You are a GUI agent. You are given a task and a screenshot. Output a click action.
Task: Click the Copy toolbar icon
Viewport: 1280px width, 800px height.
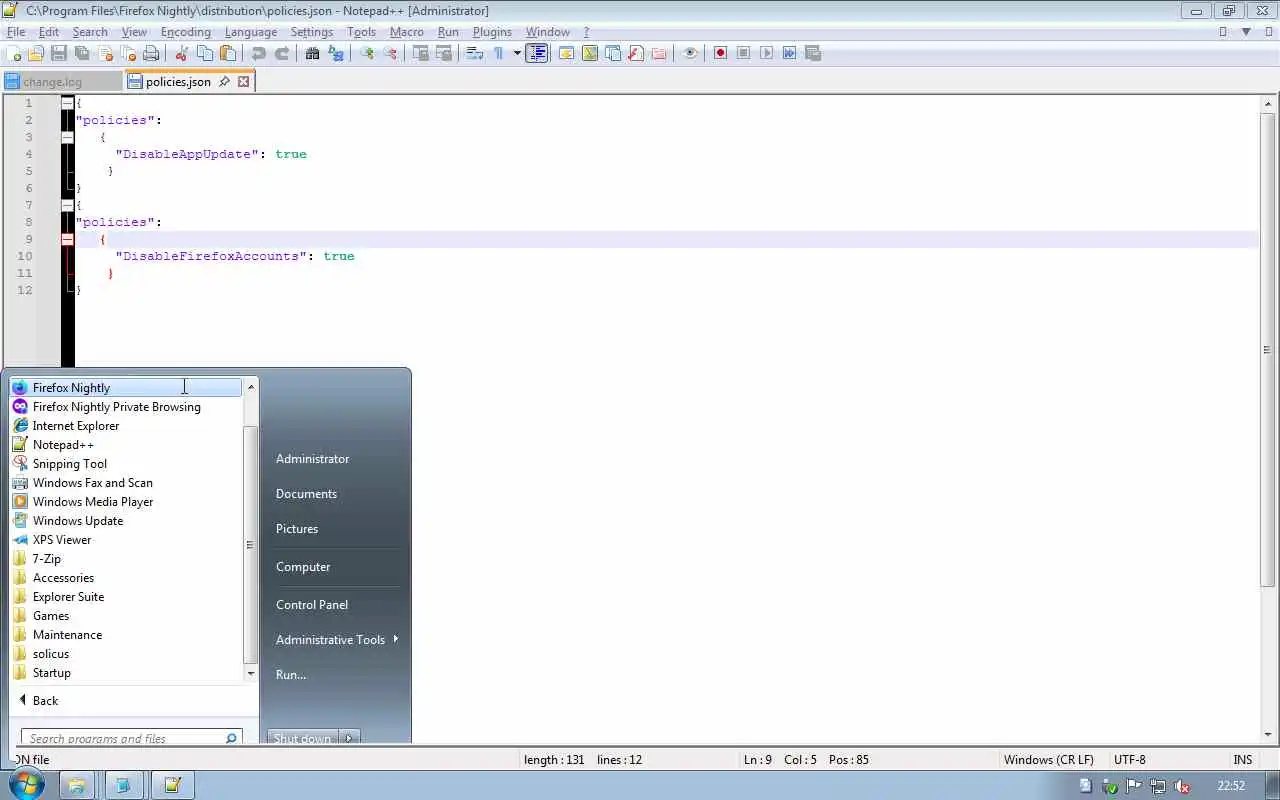(x=205, y=53)
